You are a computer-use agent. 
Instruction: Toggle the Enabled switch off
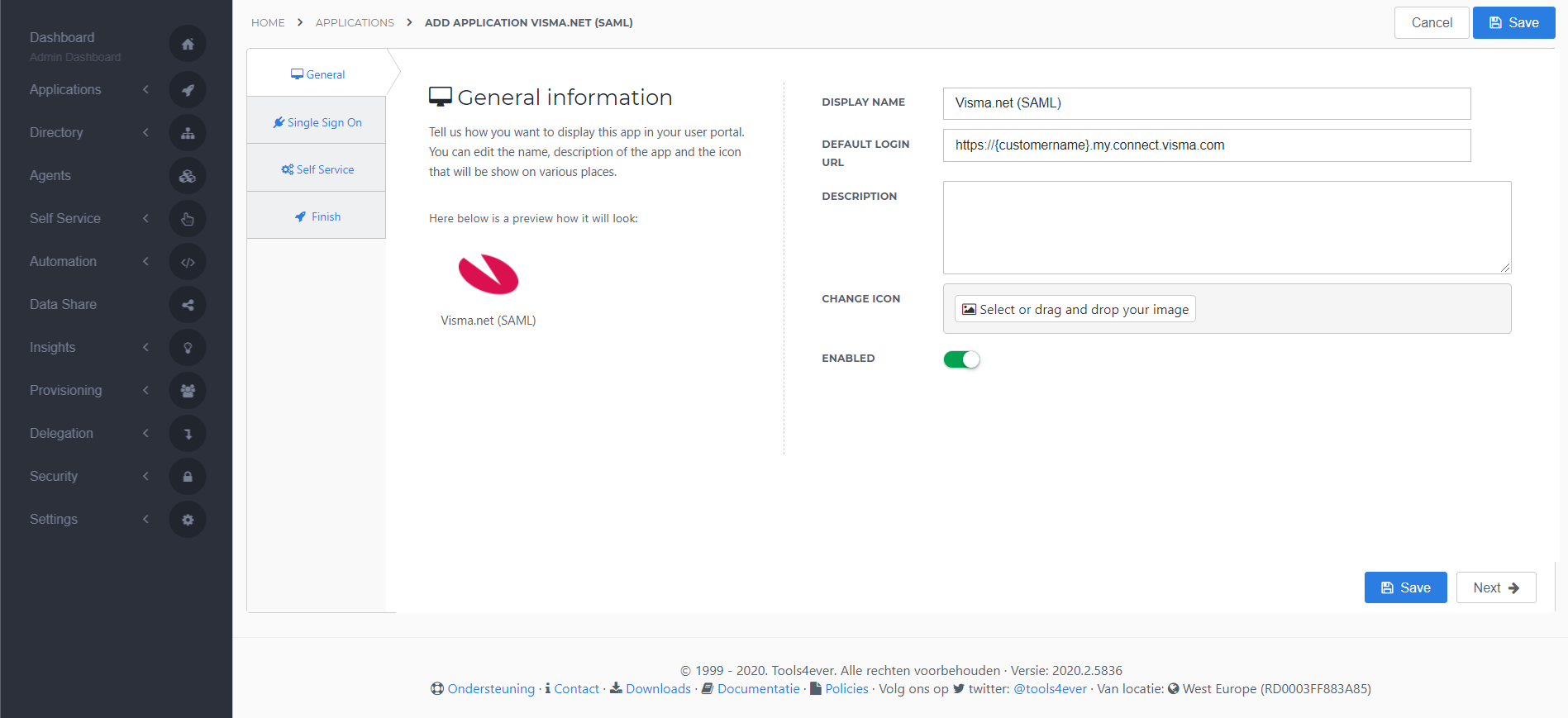[961, 359]
